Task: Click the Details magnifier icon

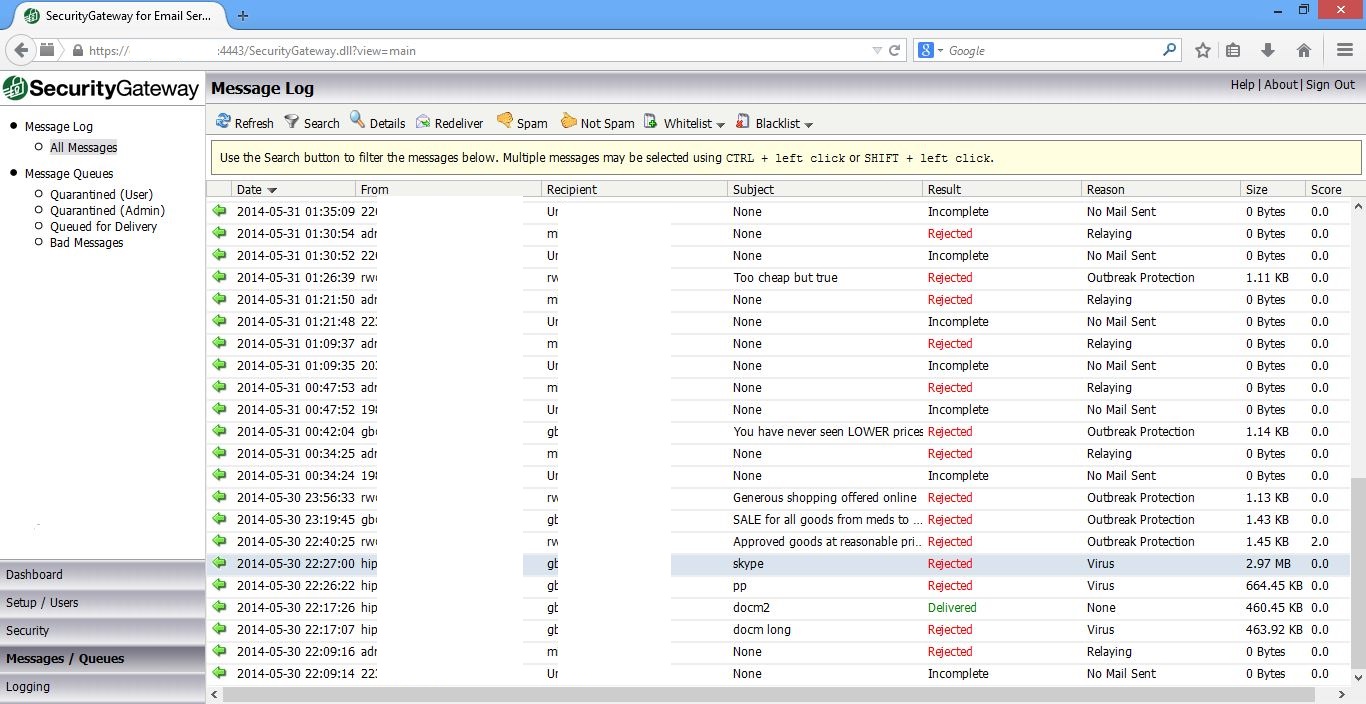Action: coord(358,122)
